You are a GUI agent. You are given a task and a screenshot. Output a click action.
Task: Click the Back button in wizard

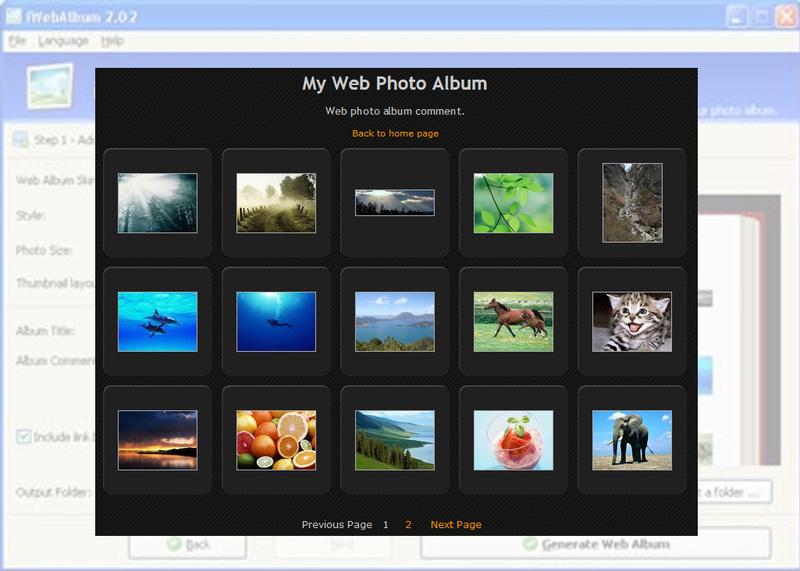click(187, 545)
